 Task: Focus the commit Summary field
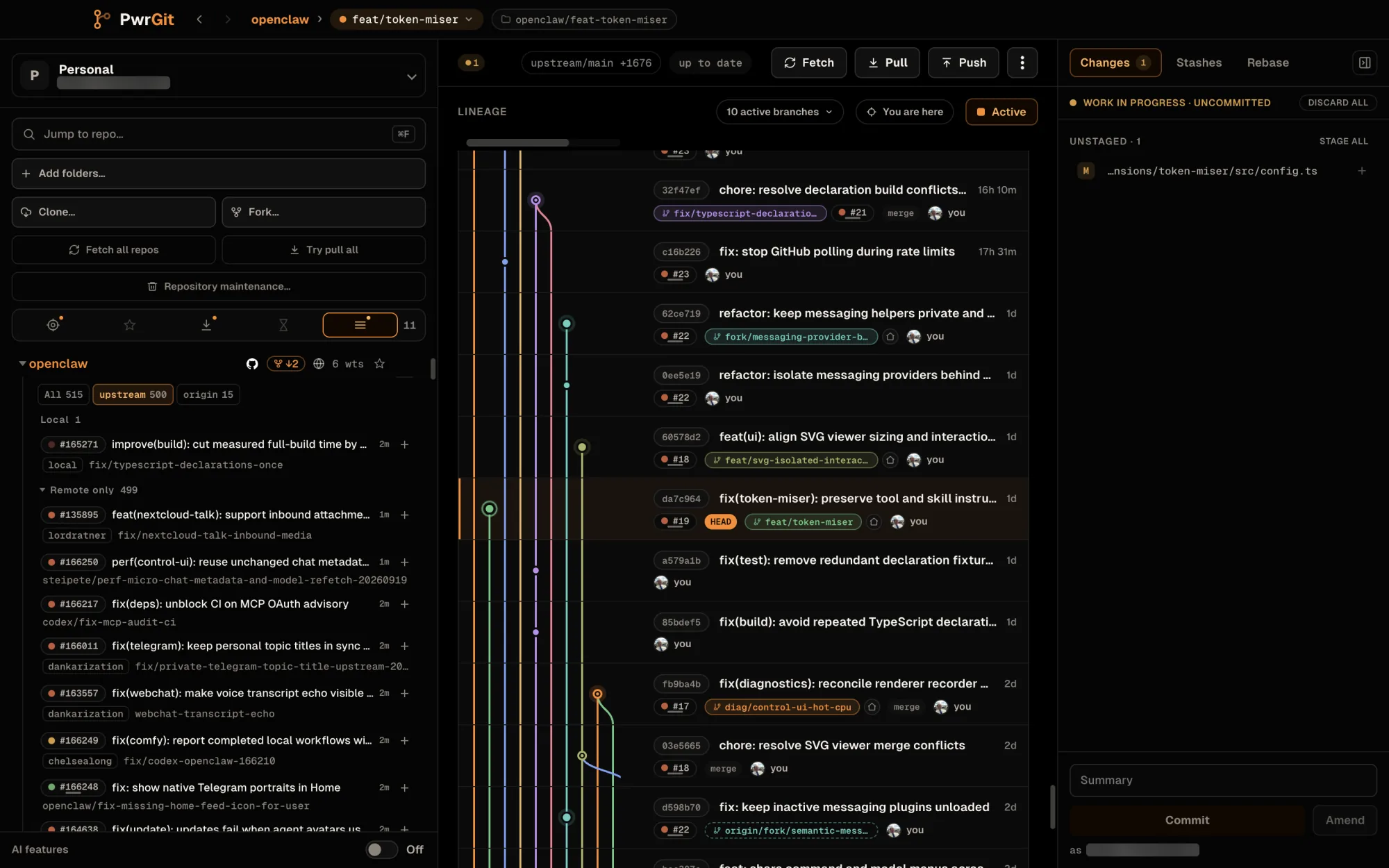click(1223, 781)
